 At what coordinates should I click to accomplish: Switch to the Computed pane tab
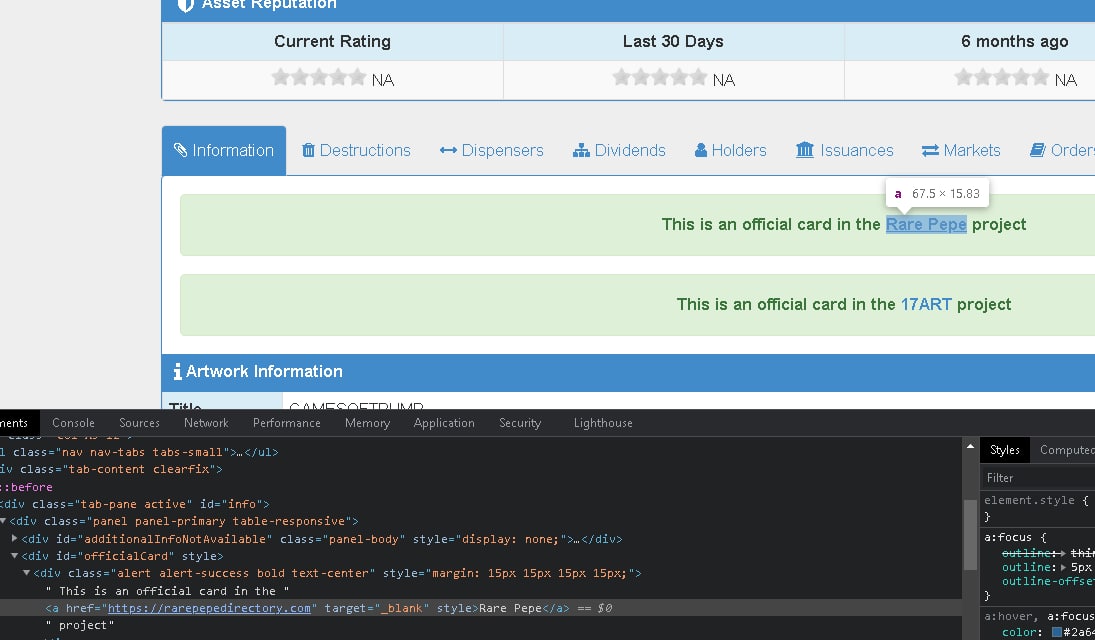tap(1067, 450)
